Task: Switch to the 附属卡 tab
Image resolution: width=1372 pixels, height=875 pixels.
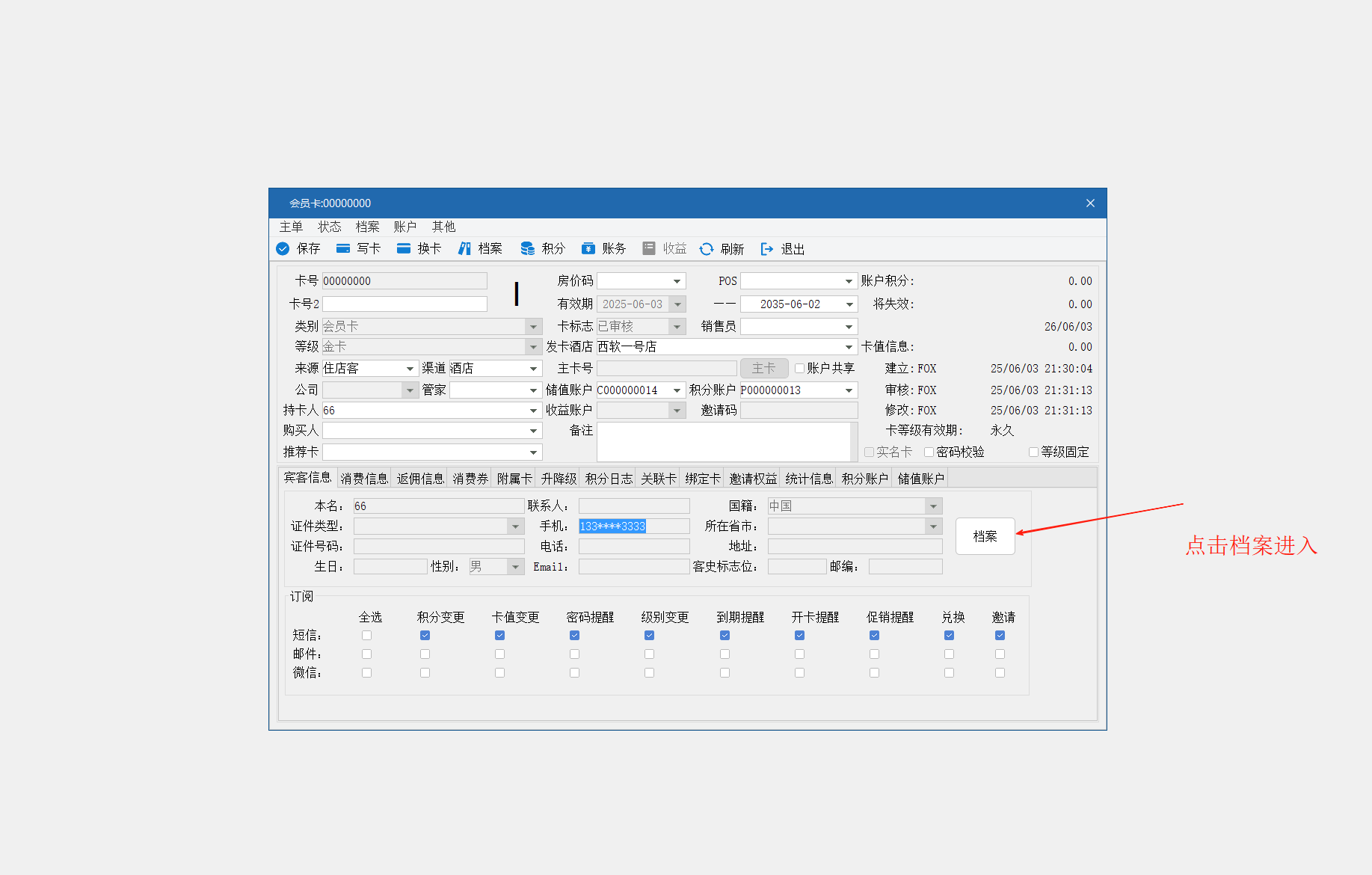Action: pos(514,479)
